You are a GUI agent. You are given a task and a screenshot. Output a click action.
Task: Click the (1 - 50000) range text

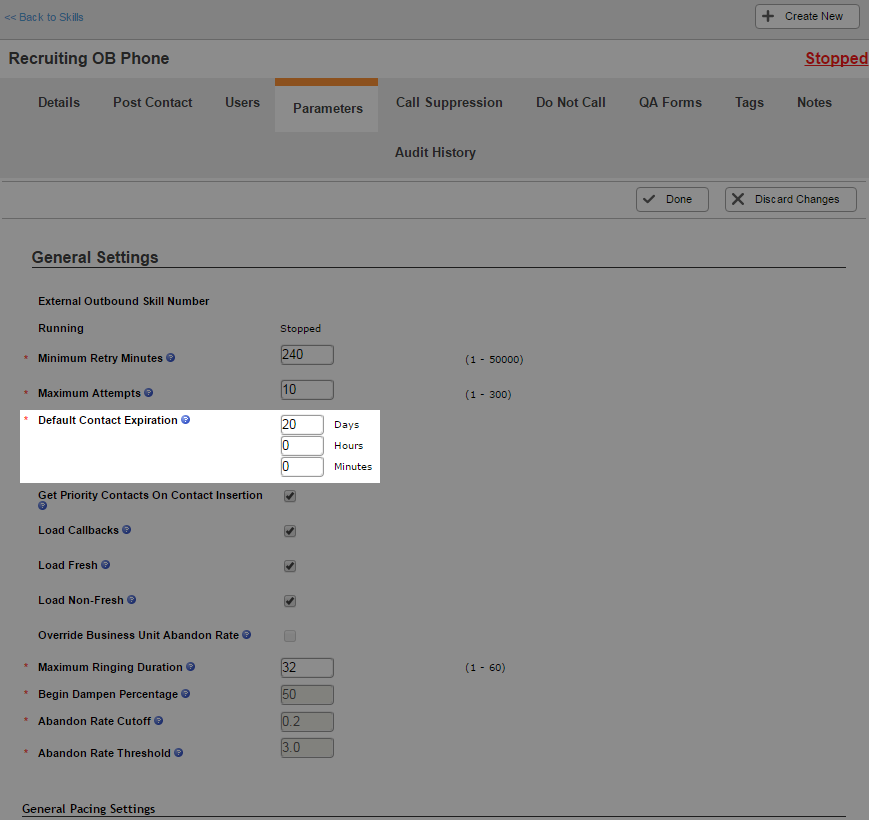click(494, 360)
